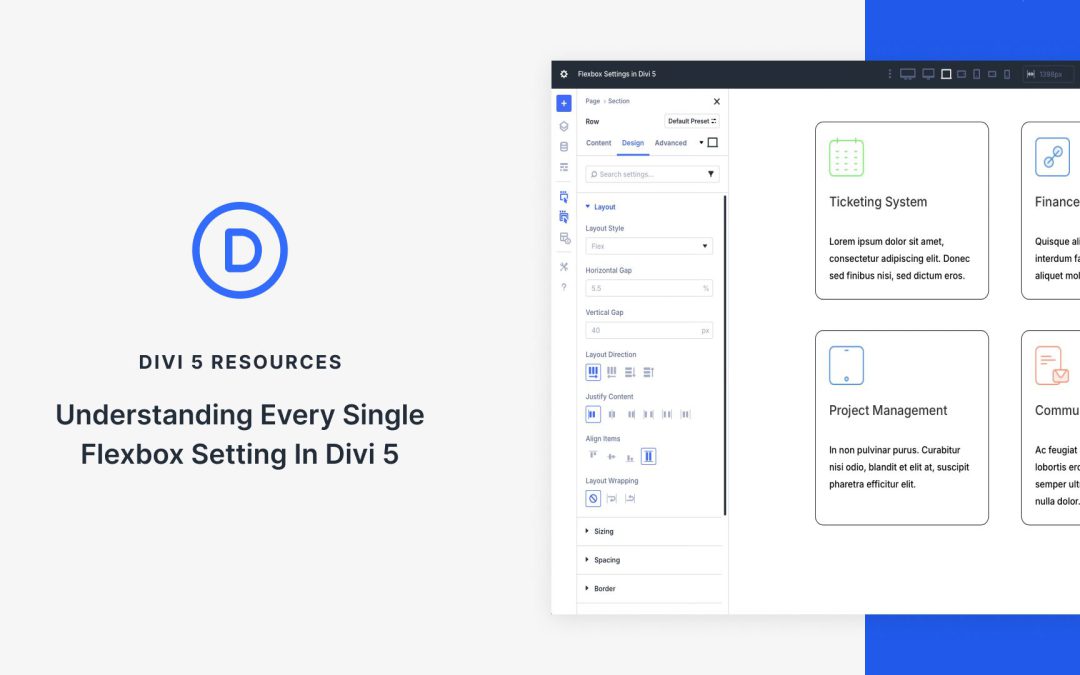Open the small arrow dropdown next to Advanced tab
Image resolution: width=1080 pixels, height=675 pixels.
point(701,143)
